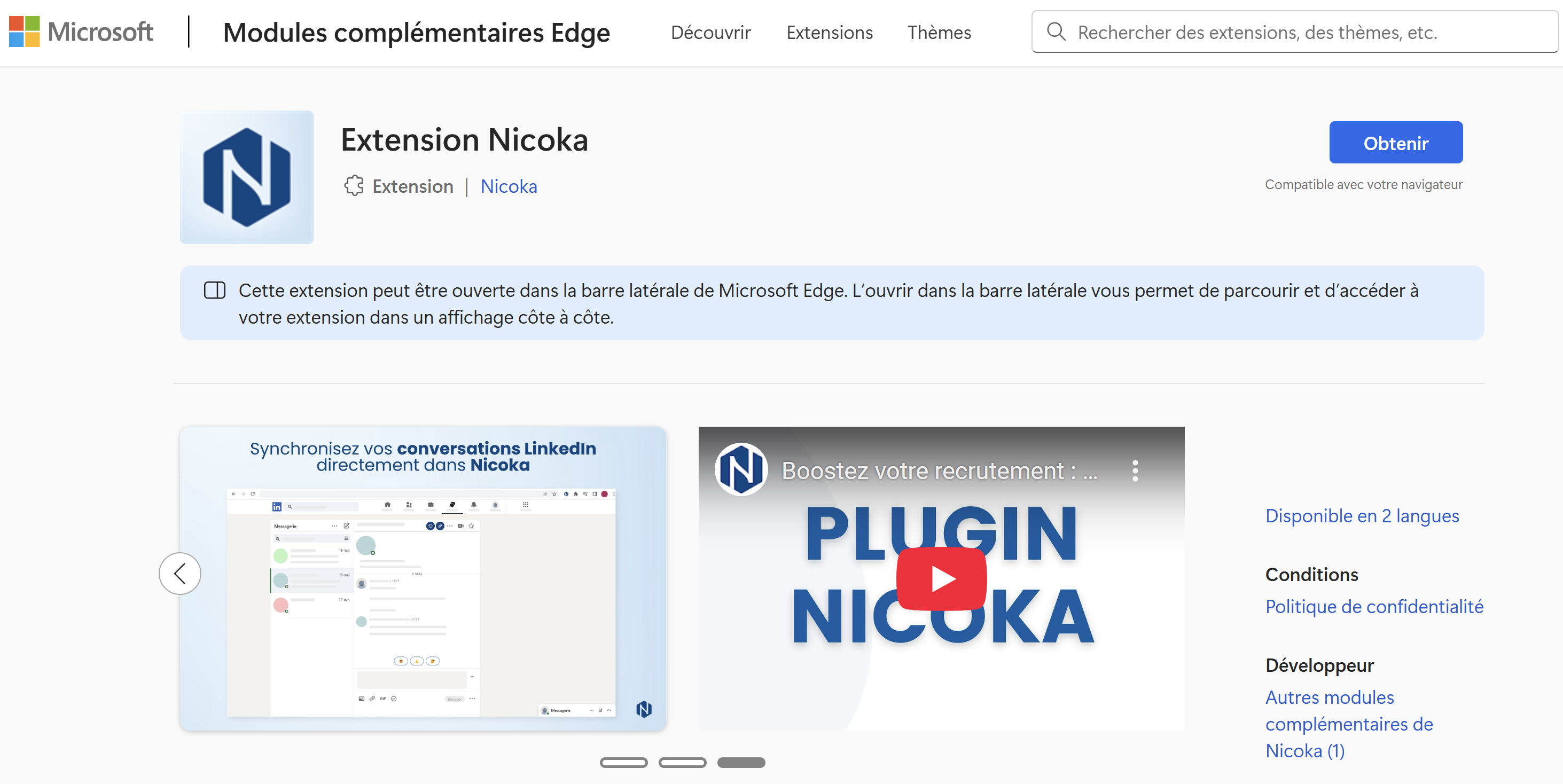Click the Nicoka extension logo image
The width and height of the screenshot is (1563, 784).
pos(246,177)
